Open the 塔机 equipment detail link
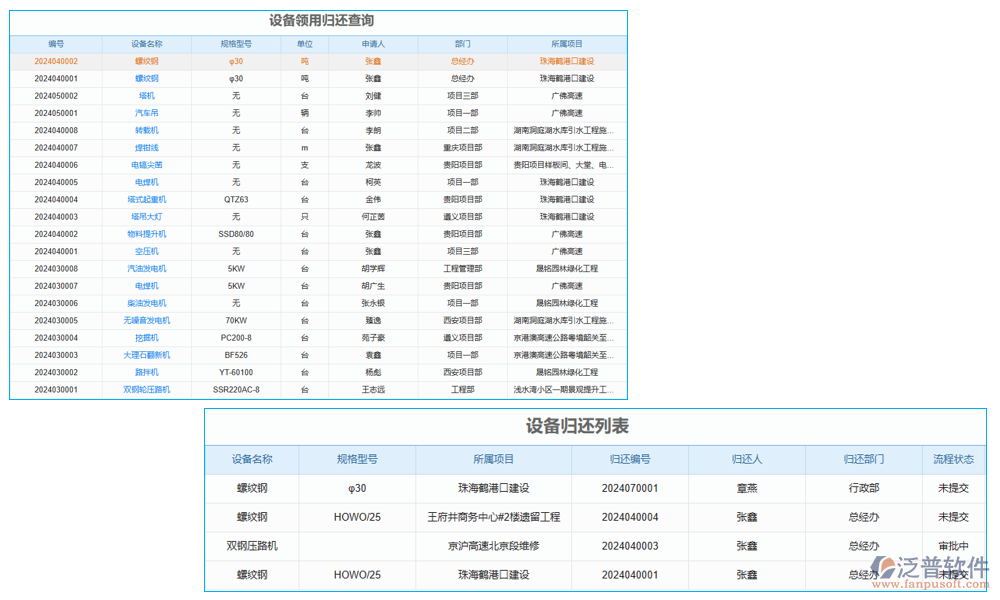The image size is (1000, 600). coord(144,95)
